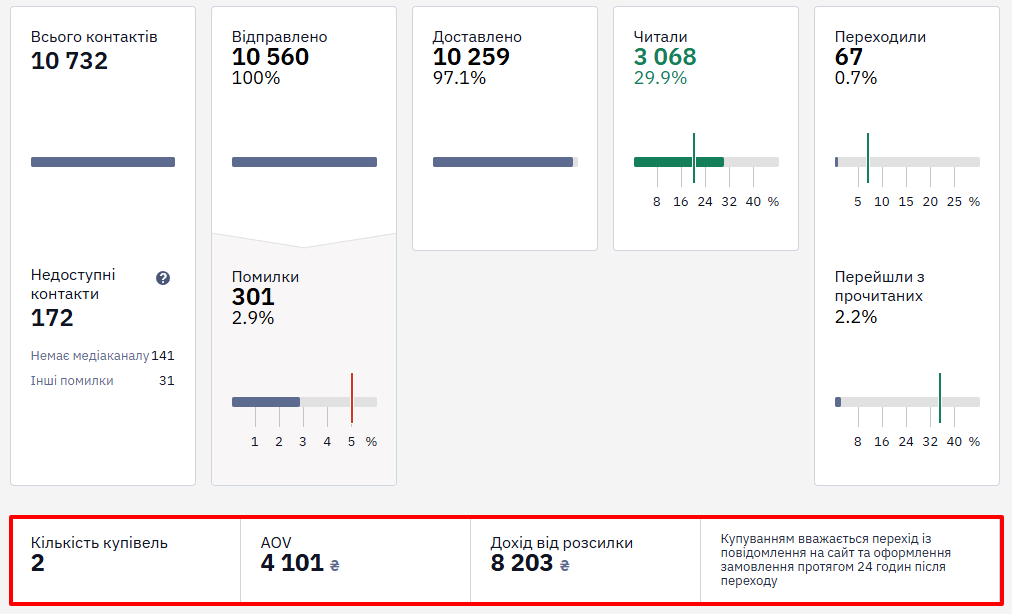Select the Відправлено 100% text
Screen dimensions: 1012x614
point(256,78)
